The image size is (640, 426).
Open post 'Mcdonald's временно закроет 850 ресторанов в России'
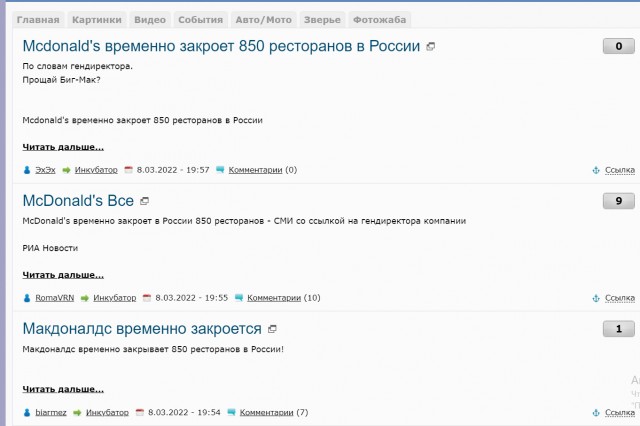[221, 46]
